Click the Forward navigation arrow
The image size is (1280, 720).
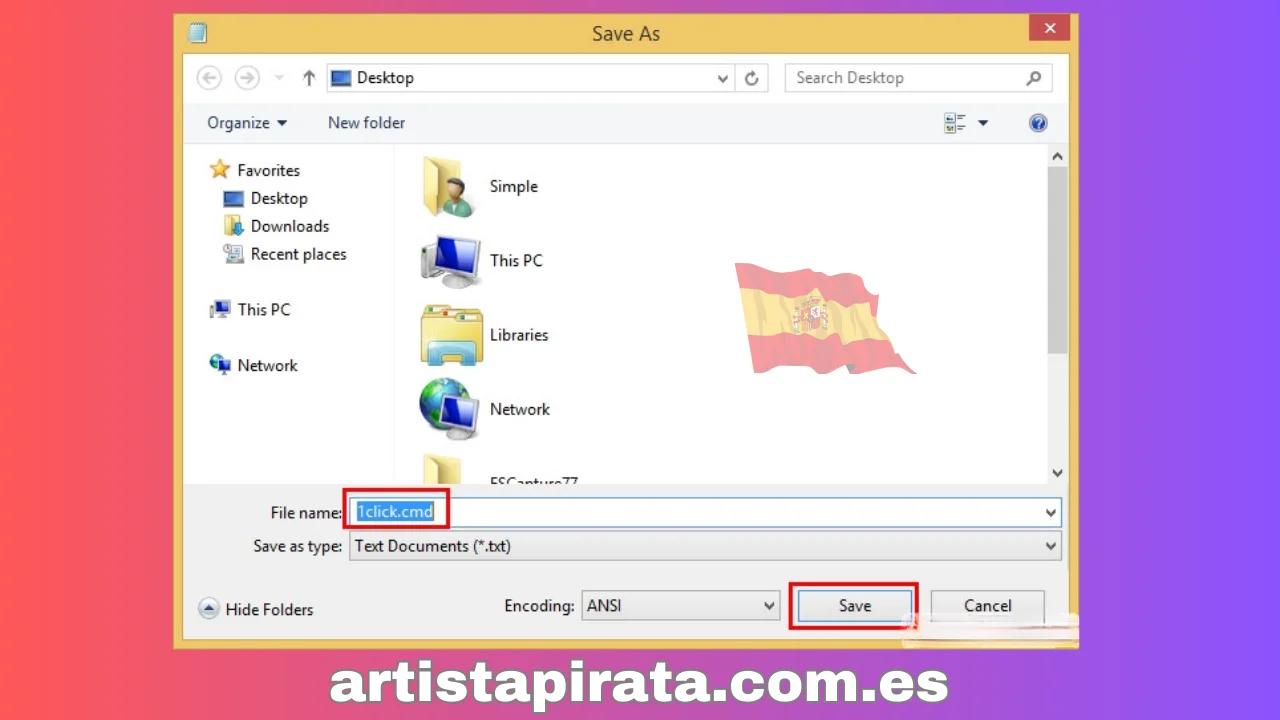(x=246, y=77)
